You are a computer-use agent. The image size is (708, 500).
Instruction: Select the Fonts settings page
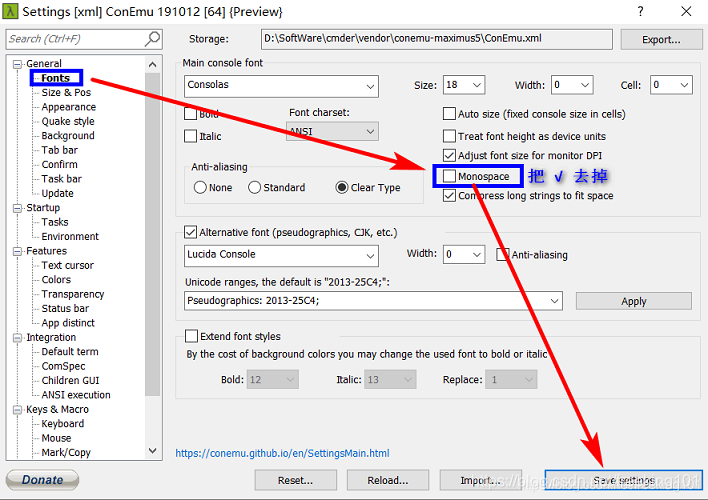(x=56, y=78)
